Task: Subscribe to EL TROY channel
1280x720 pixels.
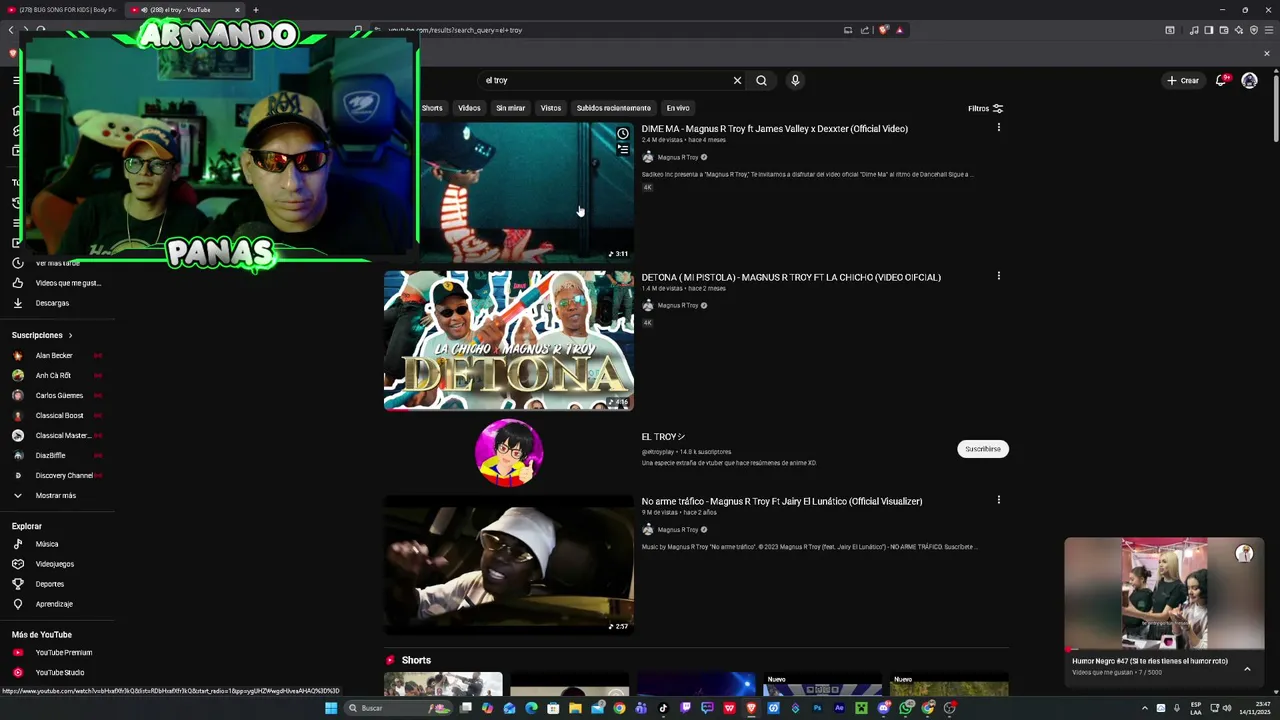Action: click(x=983, y=449)
